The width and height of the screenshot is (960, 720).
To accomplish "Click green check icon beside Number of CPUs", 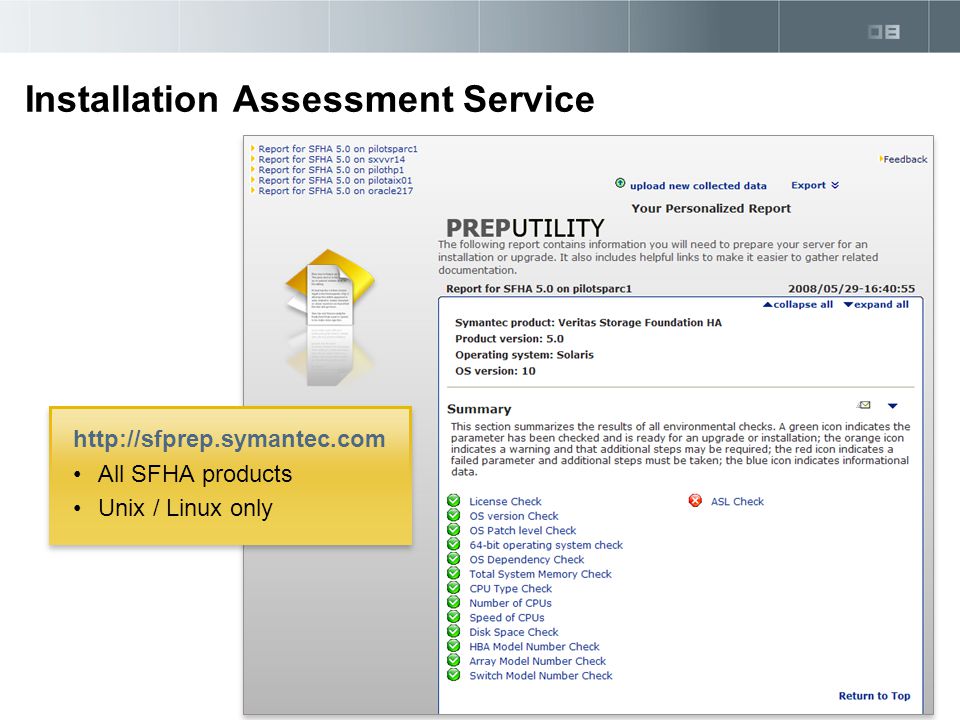I will (x=454, y=602).
